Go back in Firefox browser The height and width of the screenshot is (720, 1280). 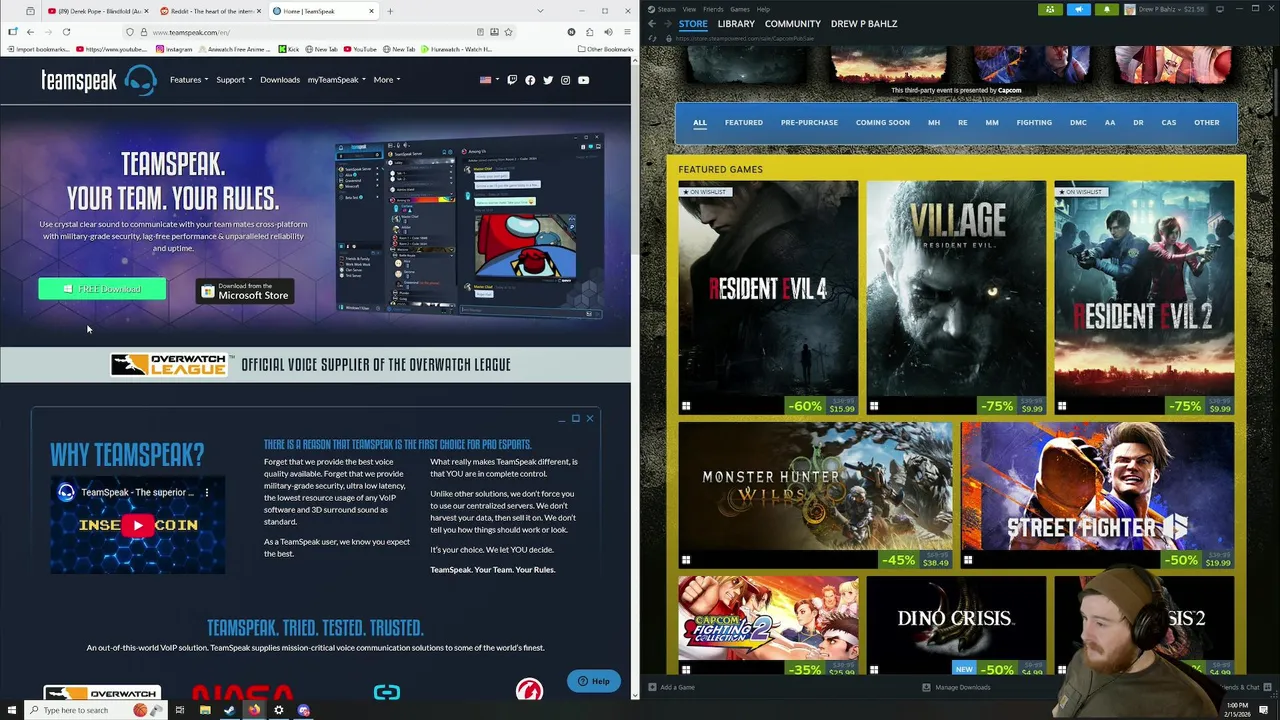pos(30,32)
